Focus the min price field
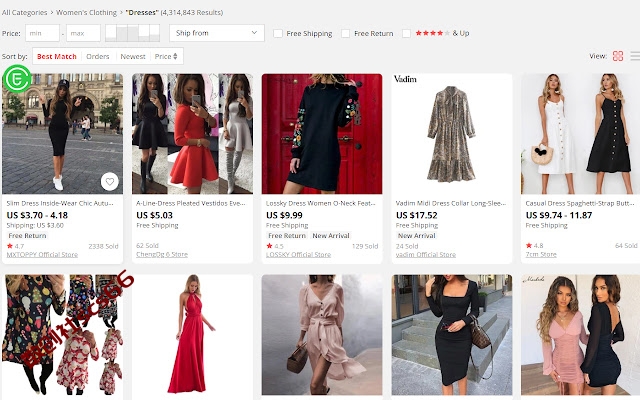 [42, 33]
